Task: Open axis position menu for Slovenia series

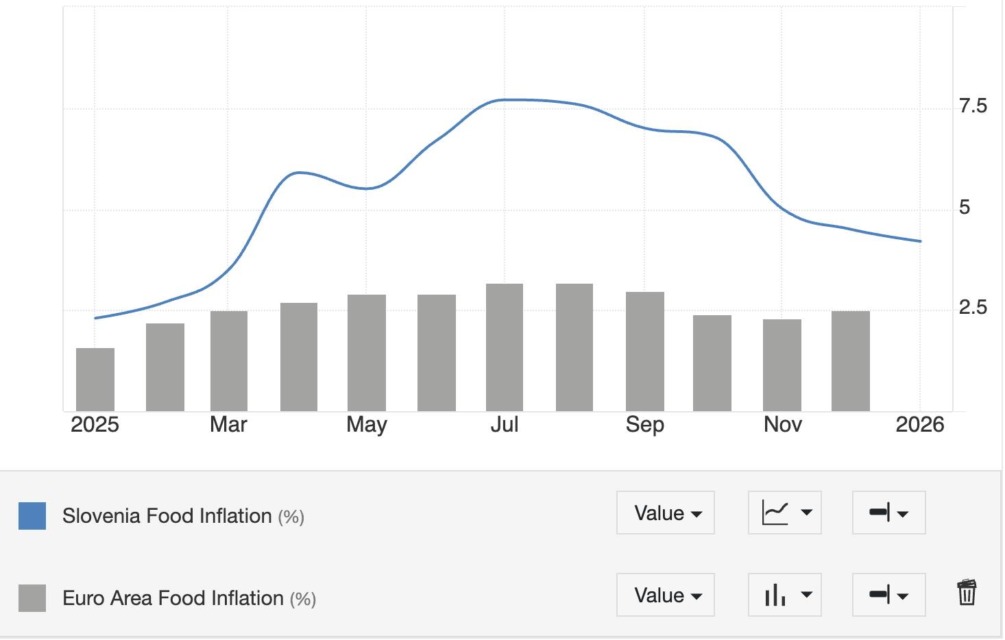Action: click(888, 513)
